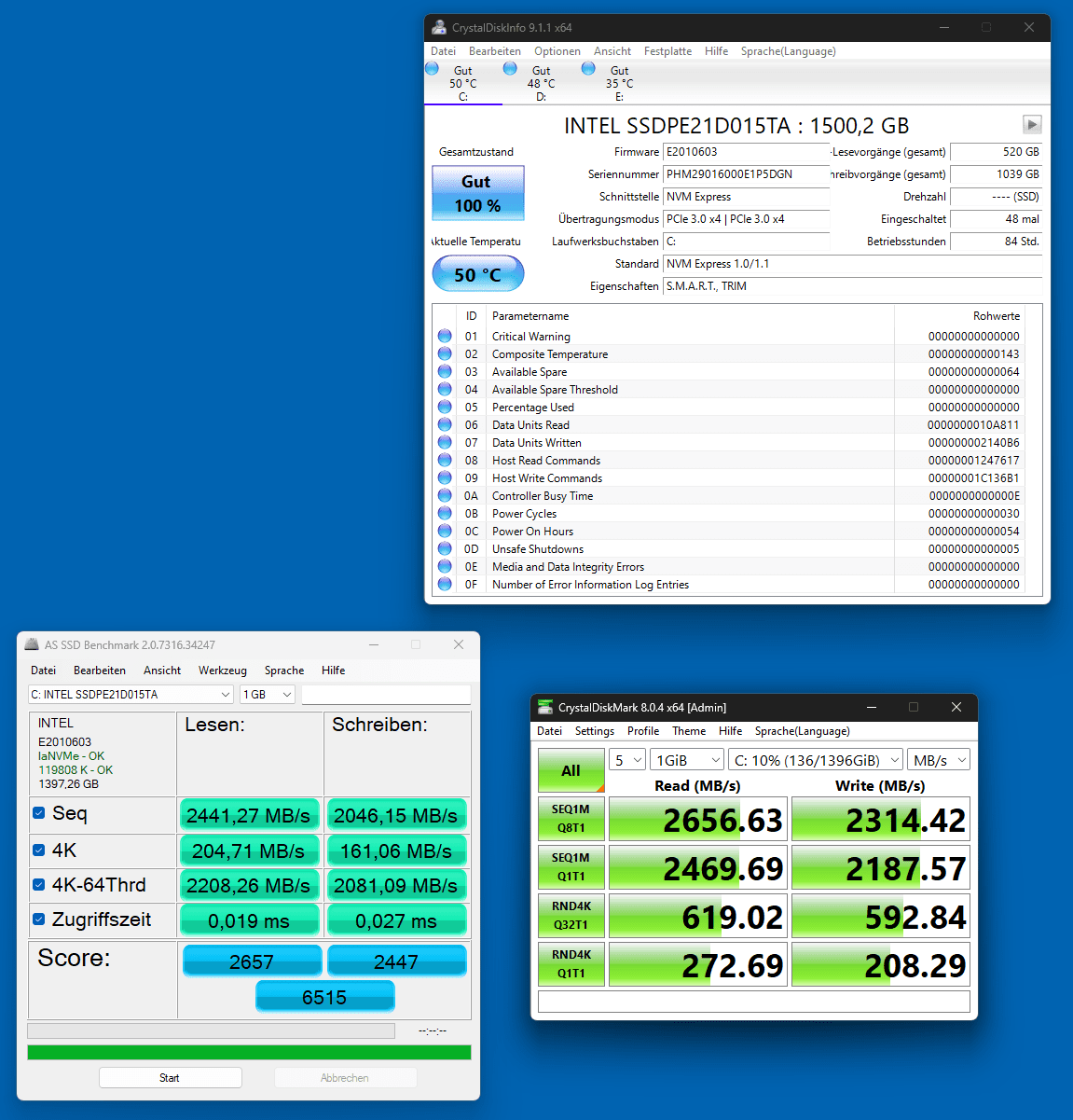This screenshot has height=1120, width=1073.
Task: Click the Rohwerte column header
Action: pyautogui.click(x=997, y=316)
